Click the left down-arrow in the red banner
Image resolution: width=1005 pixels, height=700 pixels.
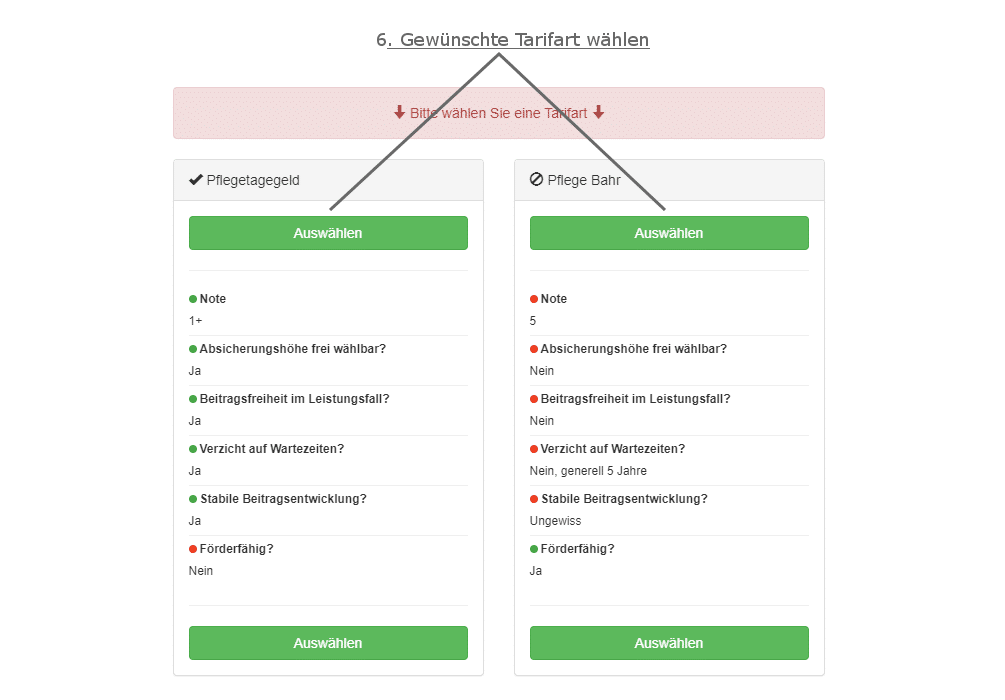[399, 113]
